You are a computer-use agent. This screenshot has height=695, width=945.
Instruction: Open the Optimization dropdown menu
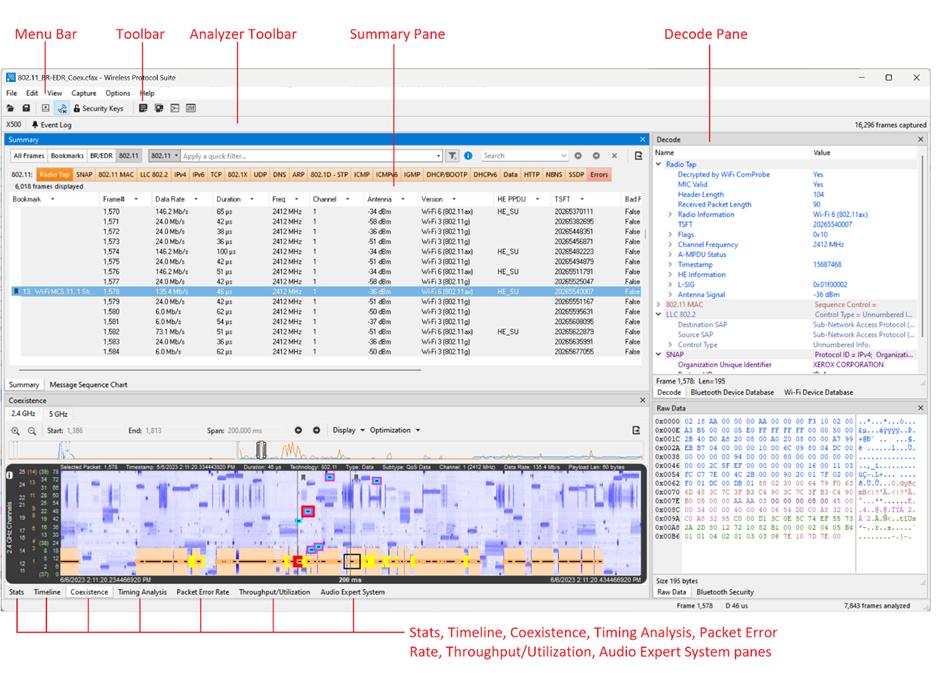point(395,430)
